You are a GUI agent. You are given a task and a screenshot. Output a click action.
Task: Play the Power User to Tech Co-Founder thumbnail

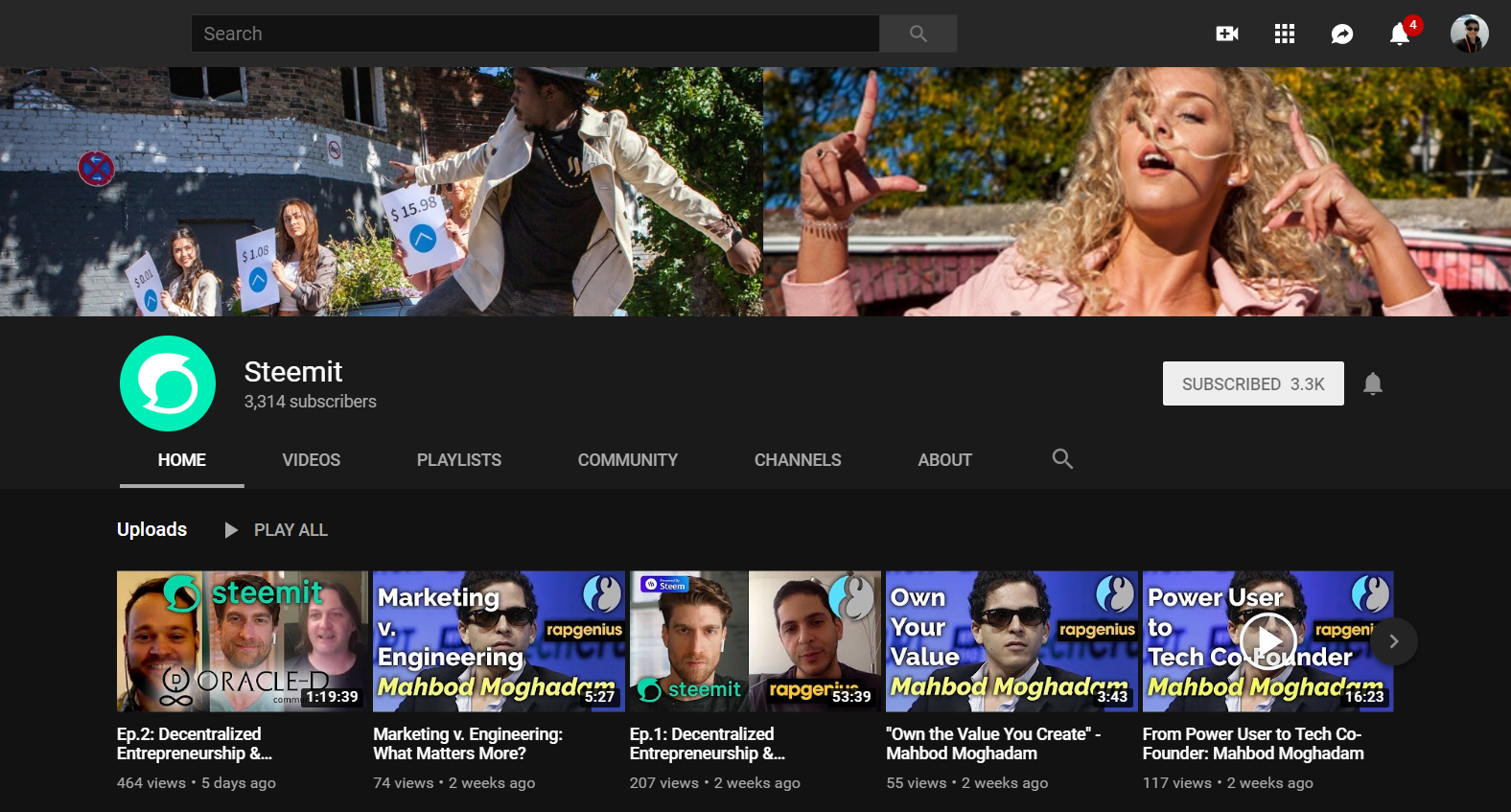1267,641
